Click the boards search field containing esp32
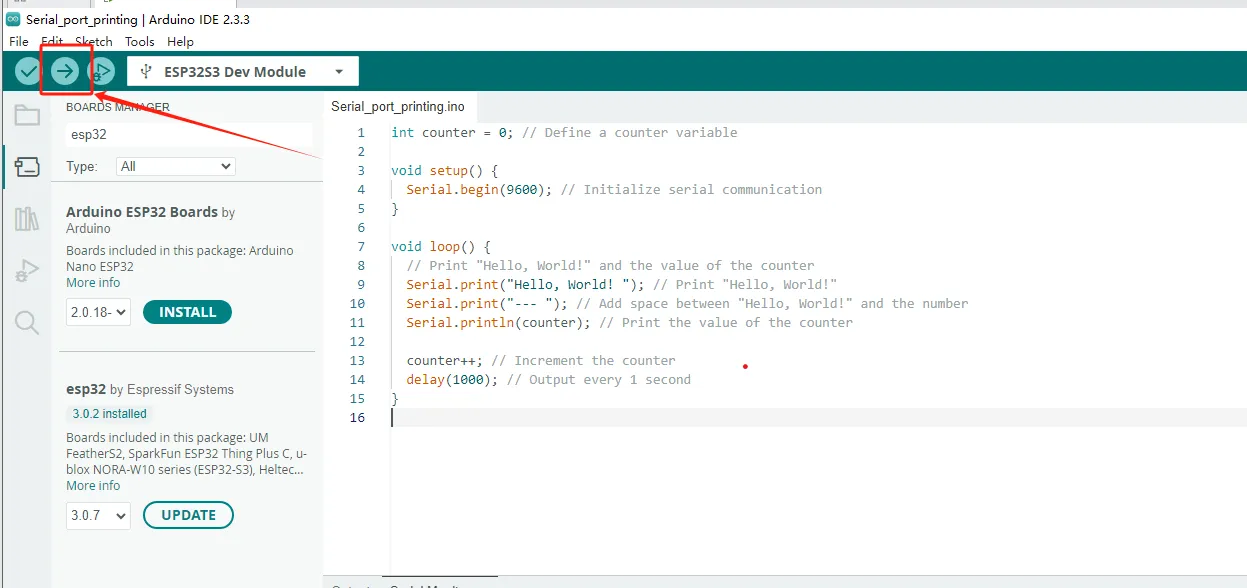 tap(189, 135)
